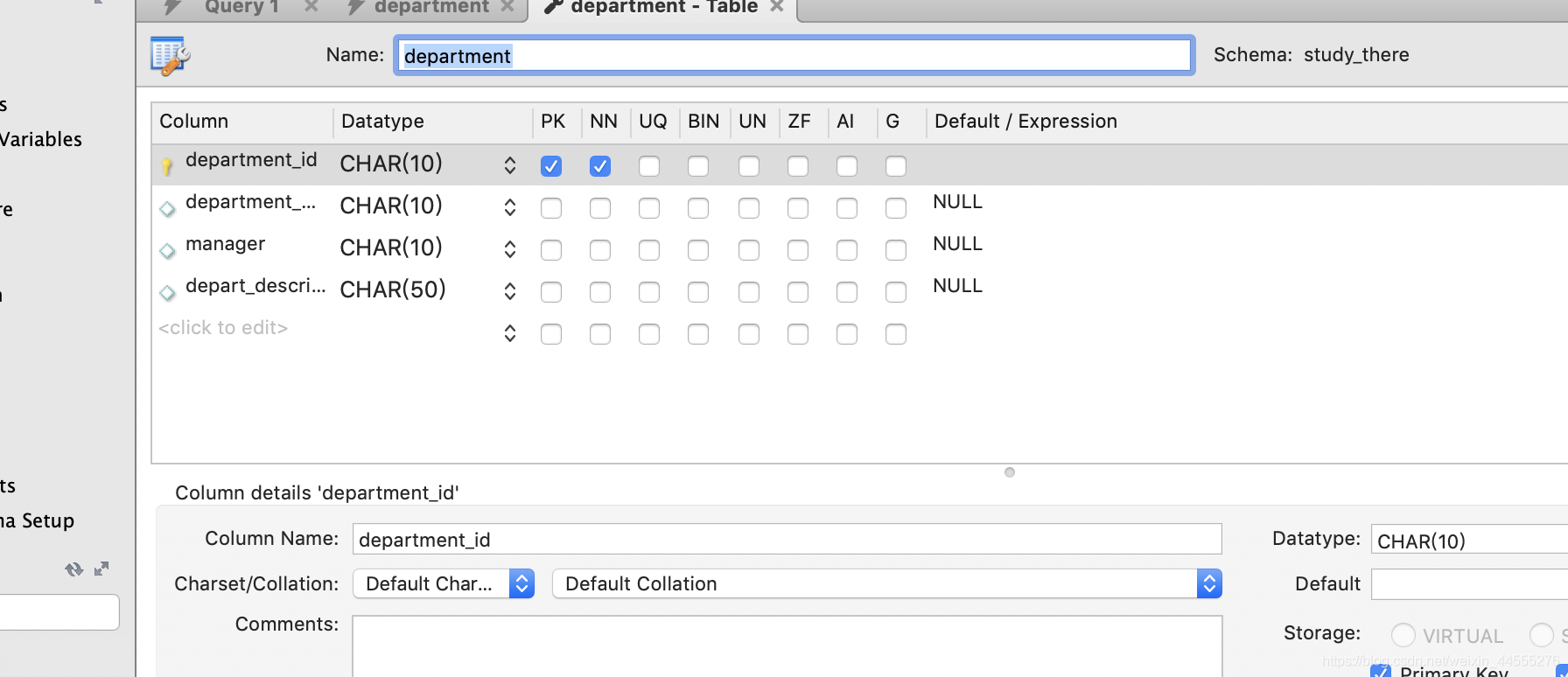Close the department query tab
Image resolution: width=1568 pixels, height=677 pixels.
point(507,6)
